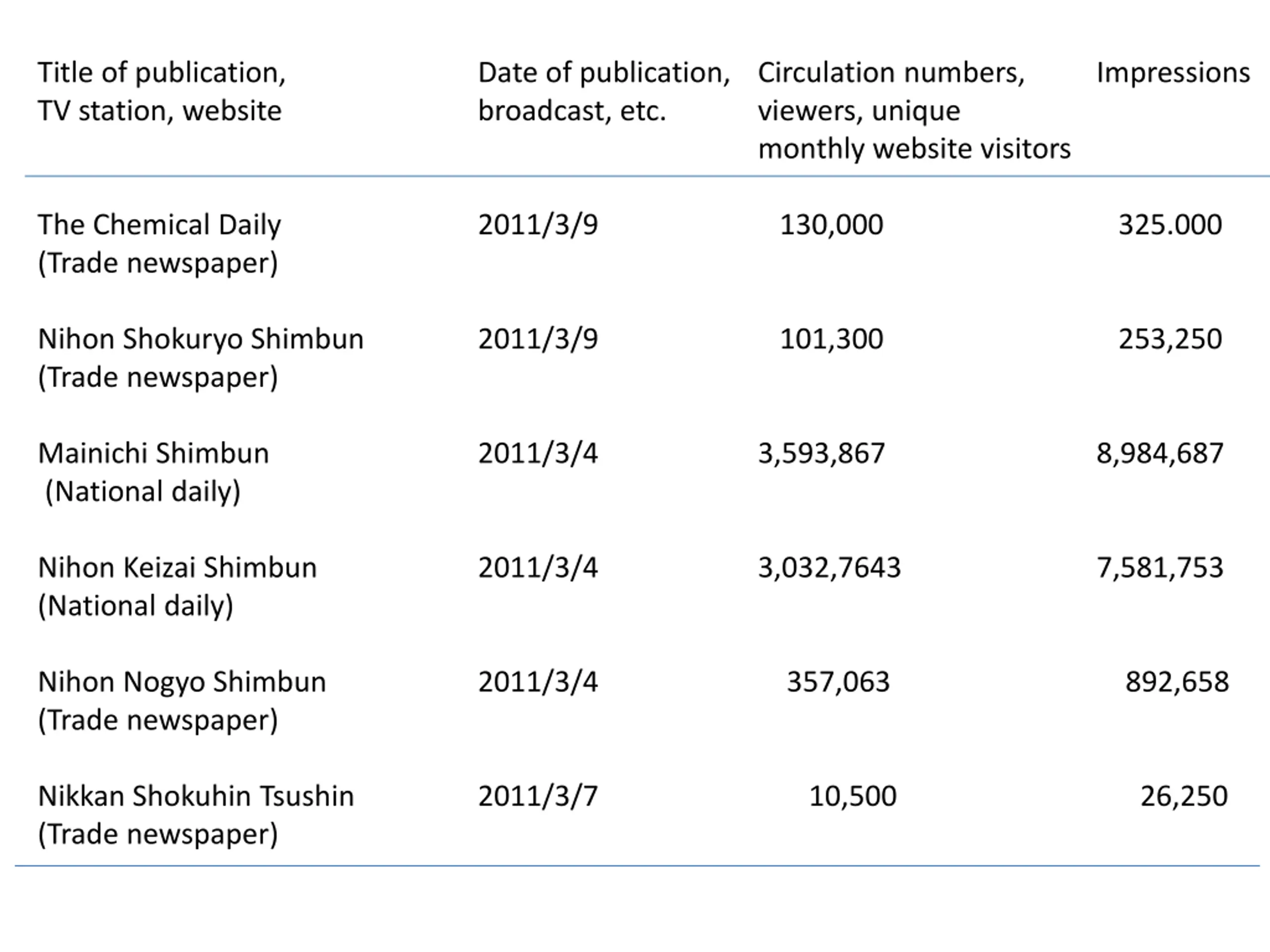Viewport: 1270px width, 952px height.
Task: Select circulation value 3,032,7643
Action: point(829,568)
